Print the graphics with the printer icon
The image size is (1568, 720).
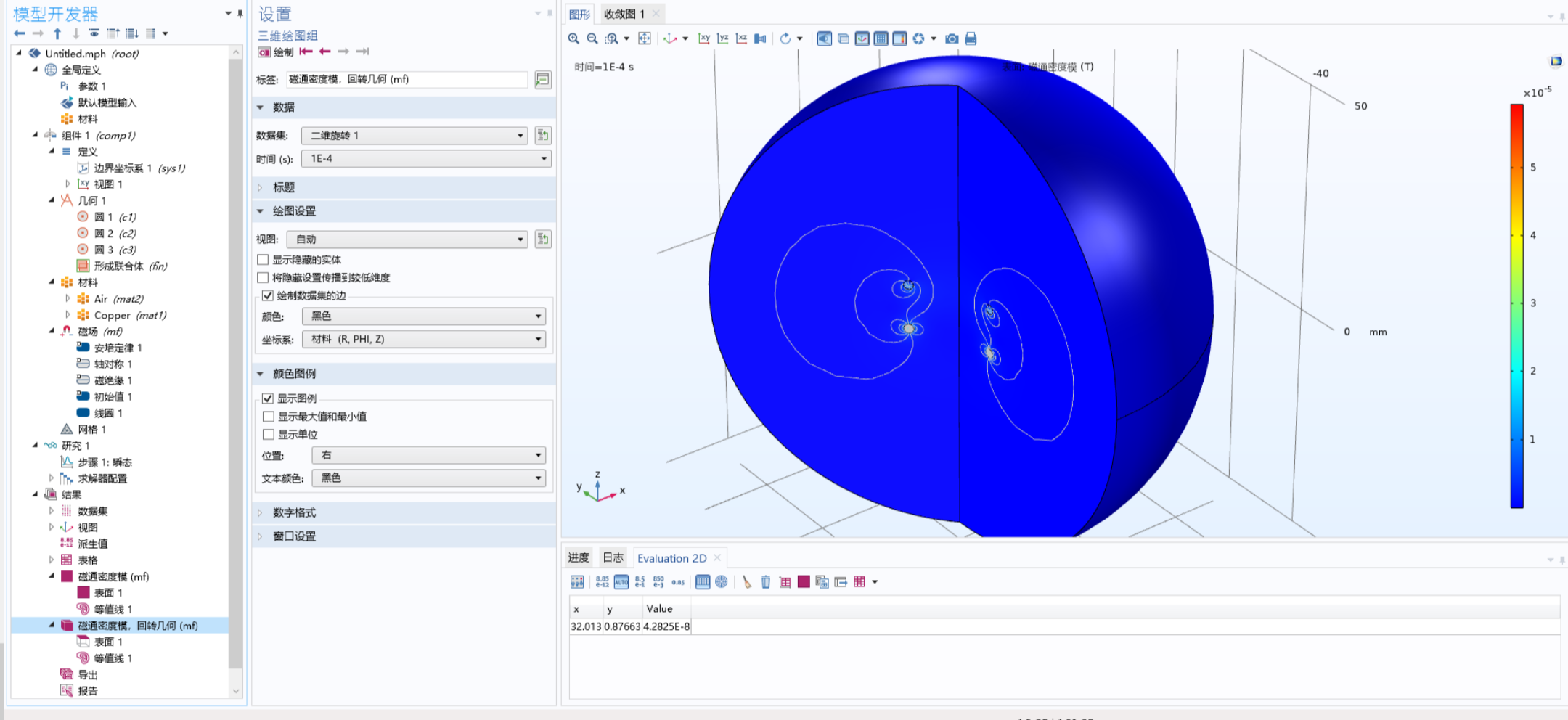point(971,38)
